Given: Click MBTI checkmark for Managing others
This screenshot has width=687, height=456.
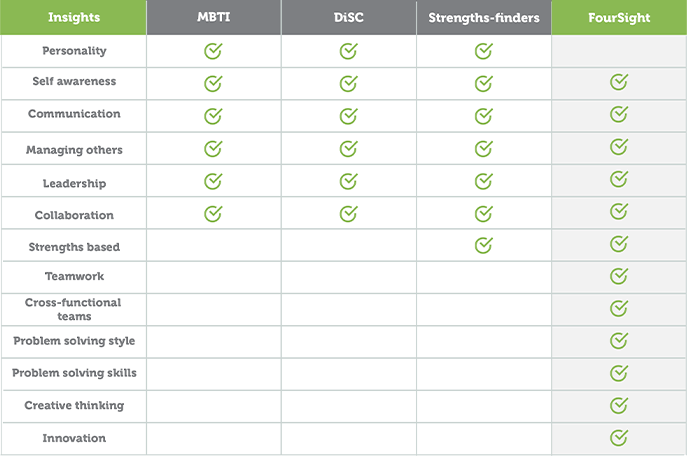Looking at the screenshot, I should pos(213,149).
